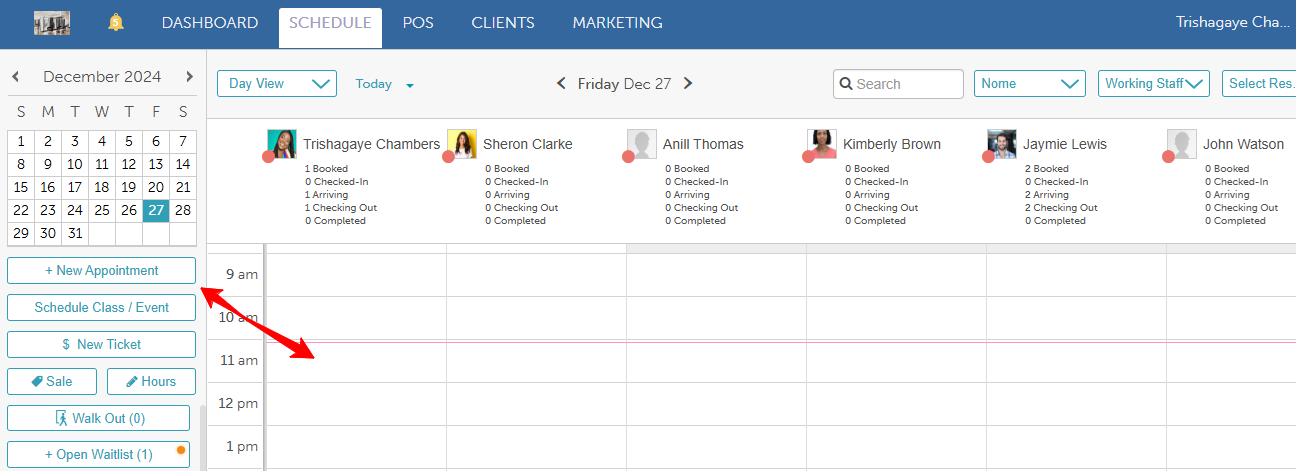Click the Anill Thomas staff name

[703, 144]
